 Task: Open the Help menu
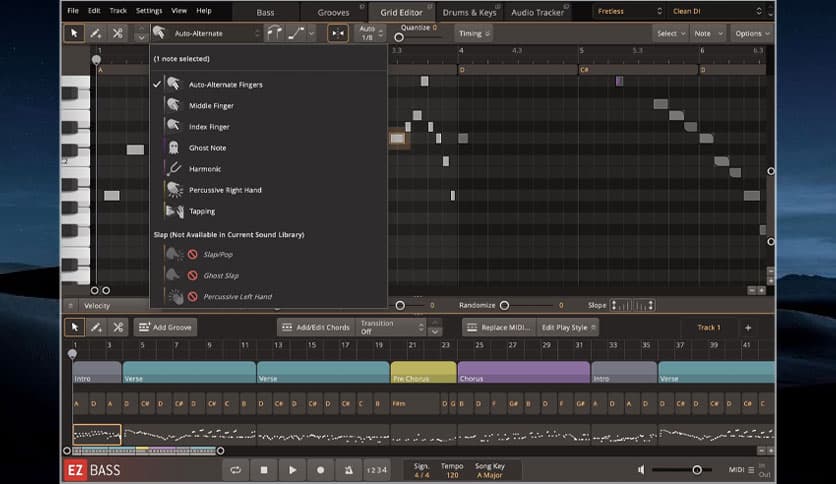coord(204,11)
